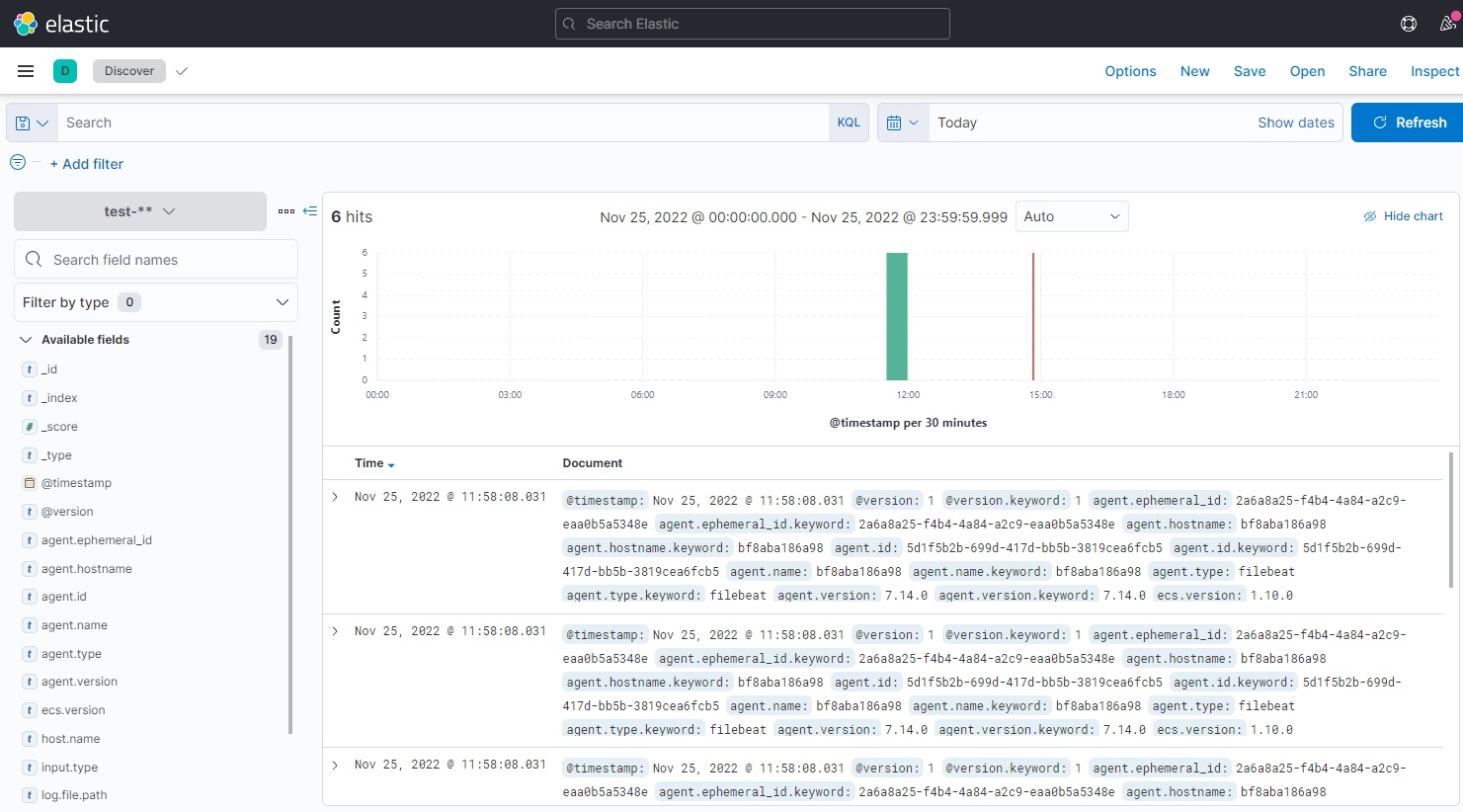This screenshot has width=1463, height=812.
Task: Focus the Search field names input
Action: [x=156, y=259]
